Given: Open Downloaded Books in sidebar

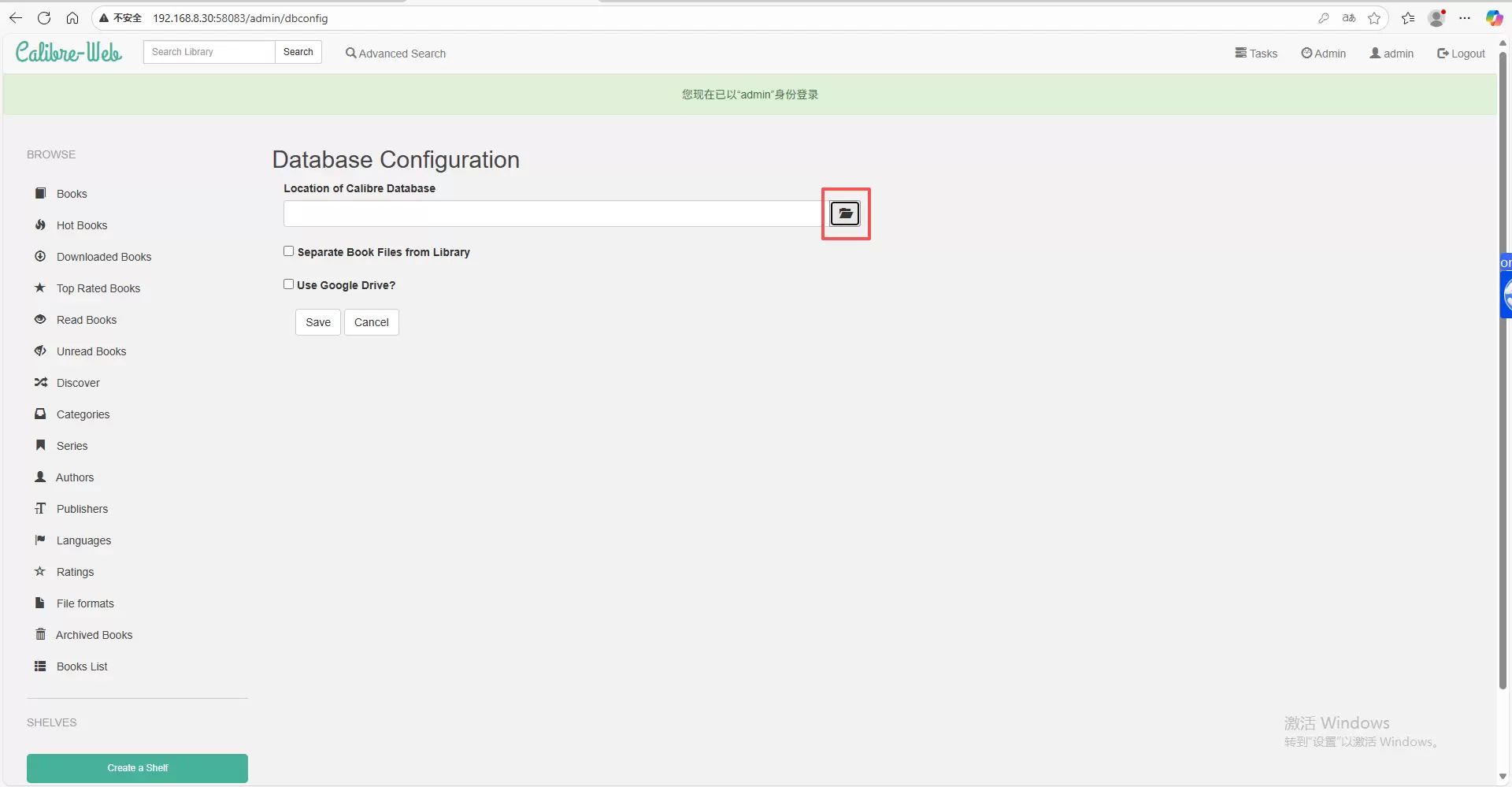Looking at the screenshot, I should (x=103, y=257).
